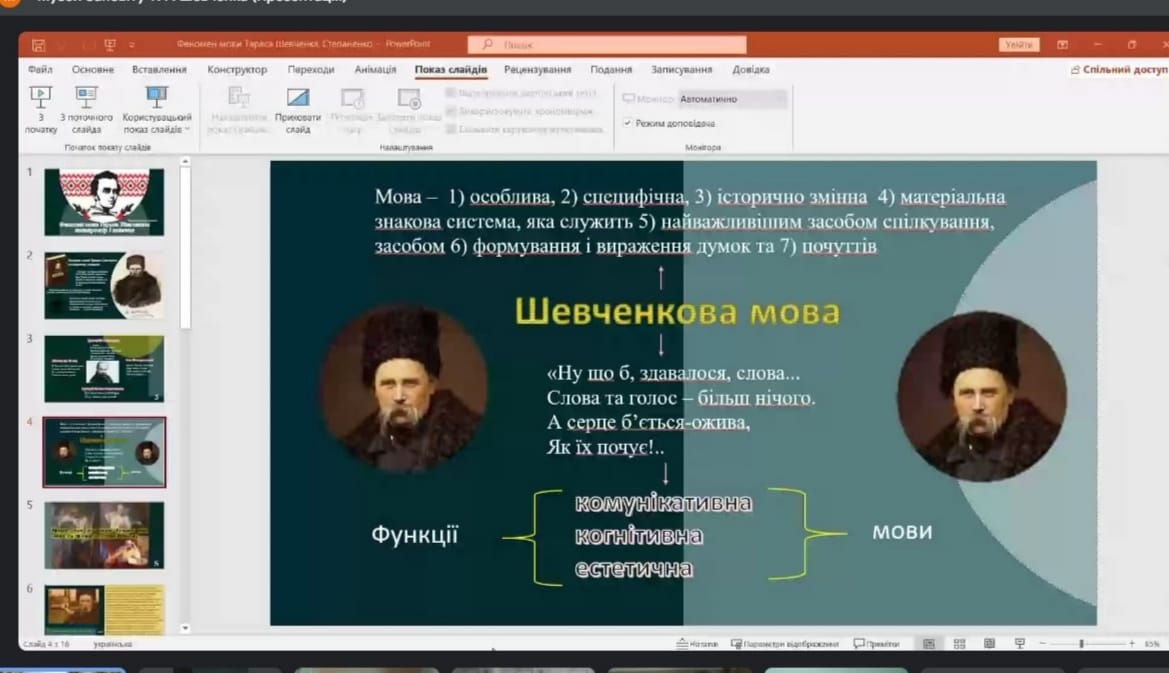Switch to Reading view icon in status bar
Image resolution: width=1169 pixels, height=673 pixels.
(989, 643)
